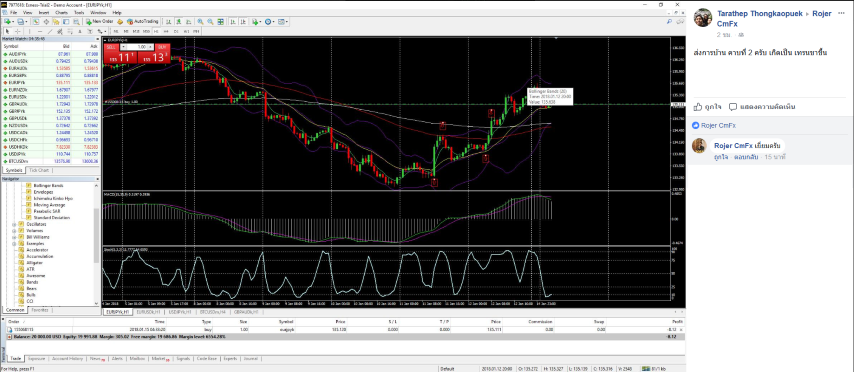Click the red SELL button on chart

(x=112, y=47)
